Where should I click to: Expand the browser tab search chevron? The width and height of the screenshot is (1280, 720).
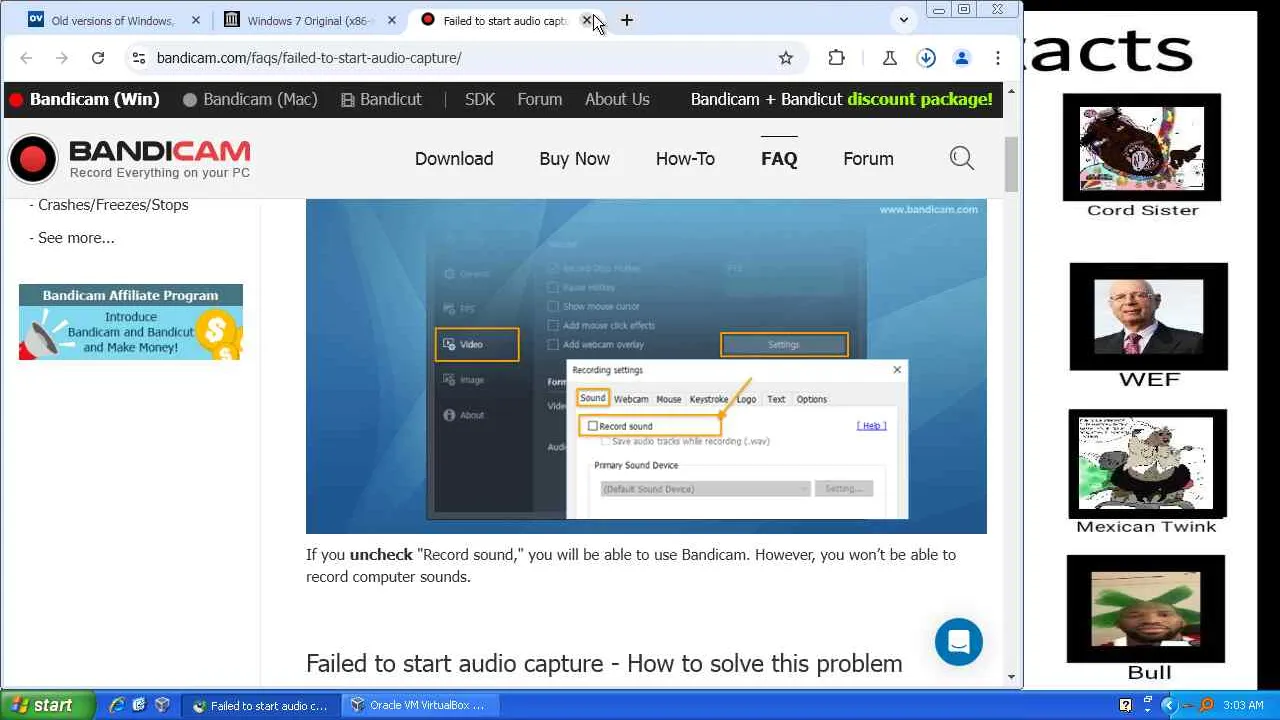[904, 20]
